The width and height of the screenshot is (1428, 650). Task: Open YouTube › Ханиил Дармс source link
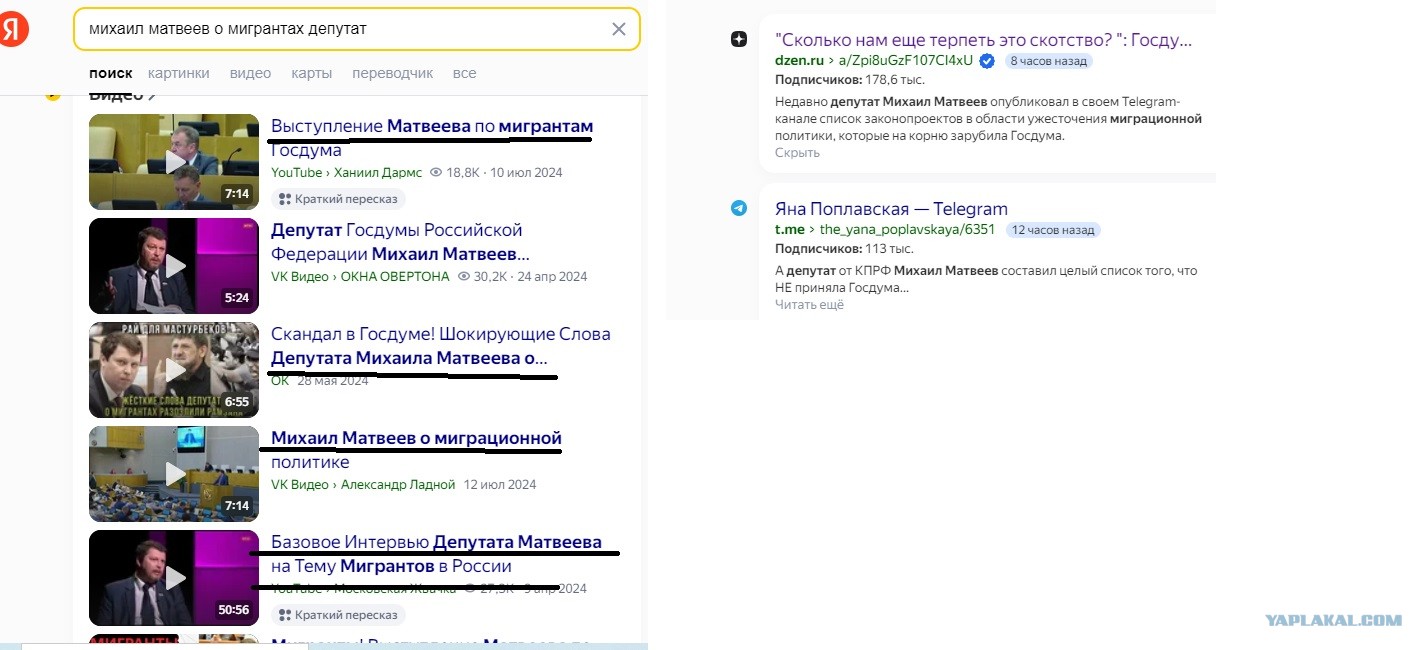tap(346, 173)
